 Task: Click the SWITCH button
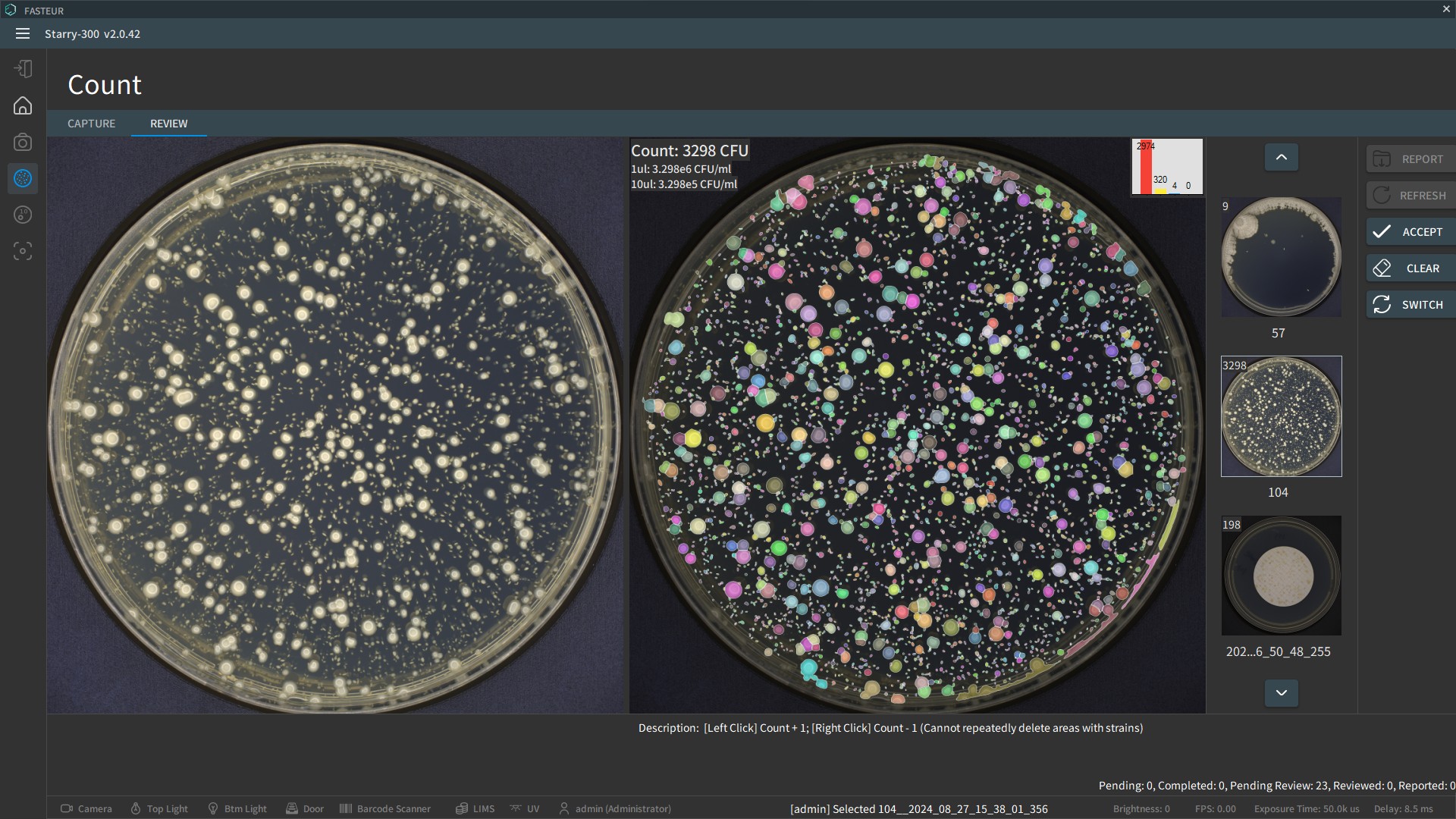tap(1410, 305)
